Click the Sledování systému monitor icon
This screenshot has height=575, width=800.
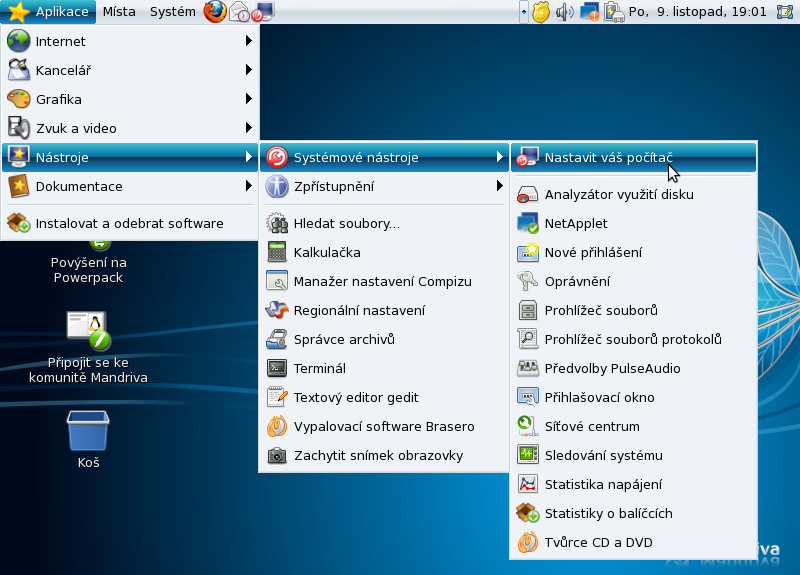[x=528, y=455]
